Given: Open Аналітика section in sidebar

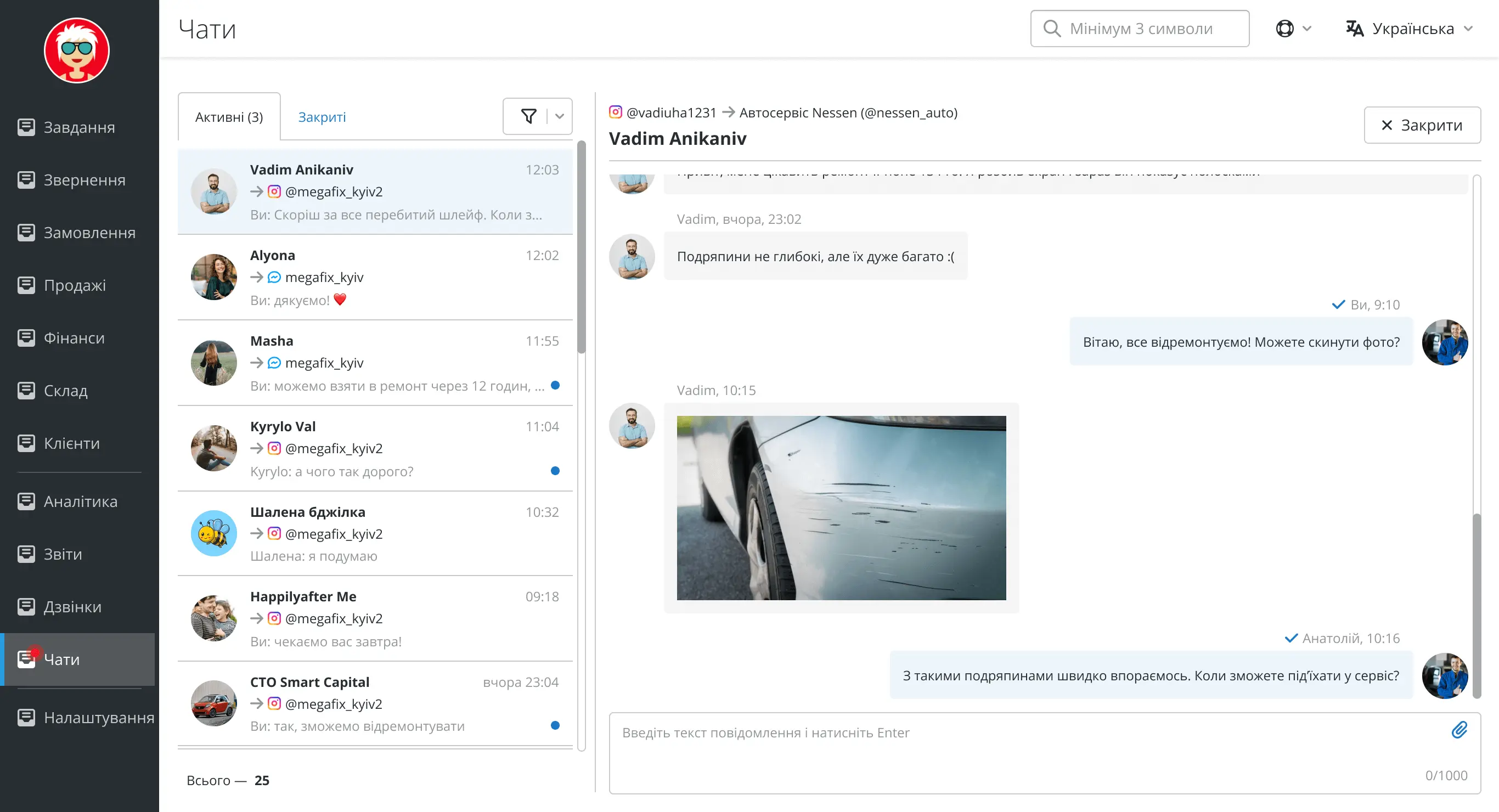Looking at the screenshot, I should point(79,501).
